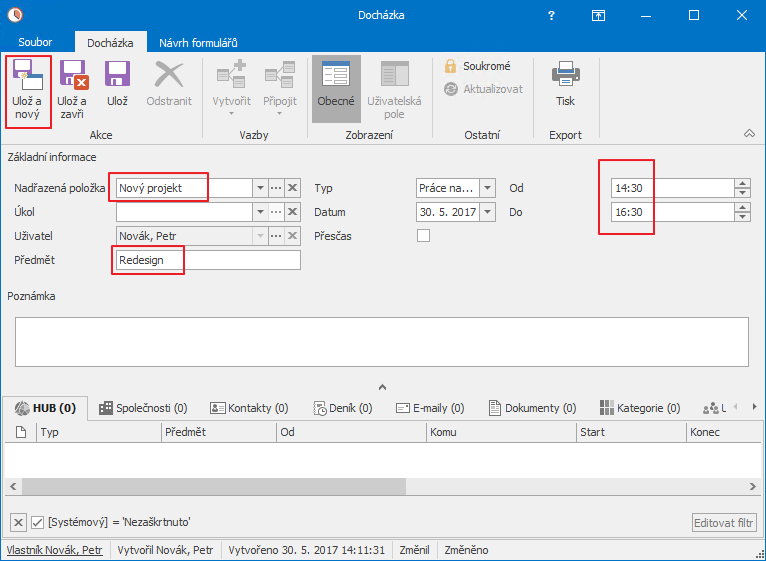Sort by the Komu column header
This screenshot has height=561, width=766.
click(x=501, y=432)
